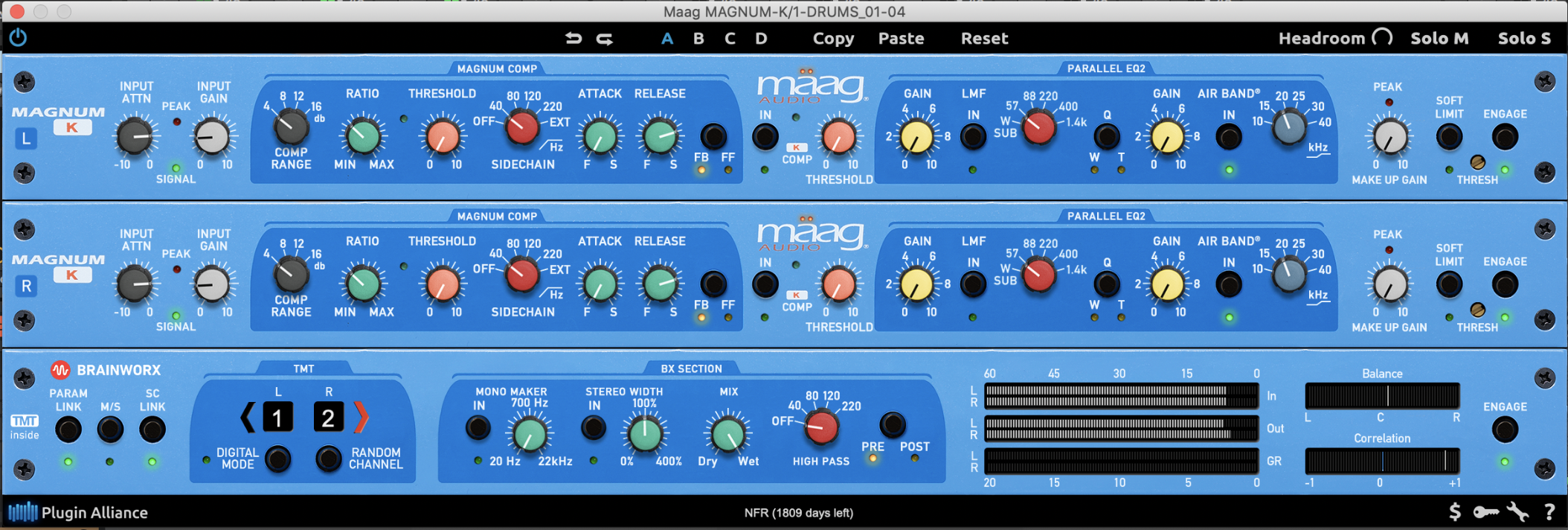Click the L channel Attack knob

pyautogui.click(x=600, y=136)
